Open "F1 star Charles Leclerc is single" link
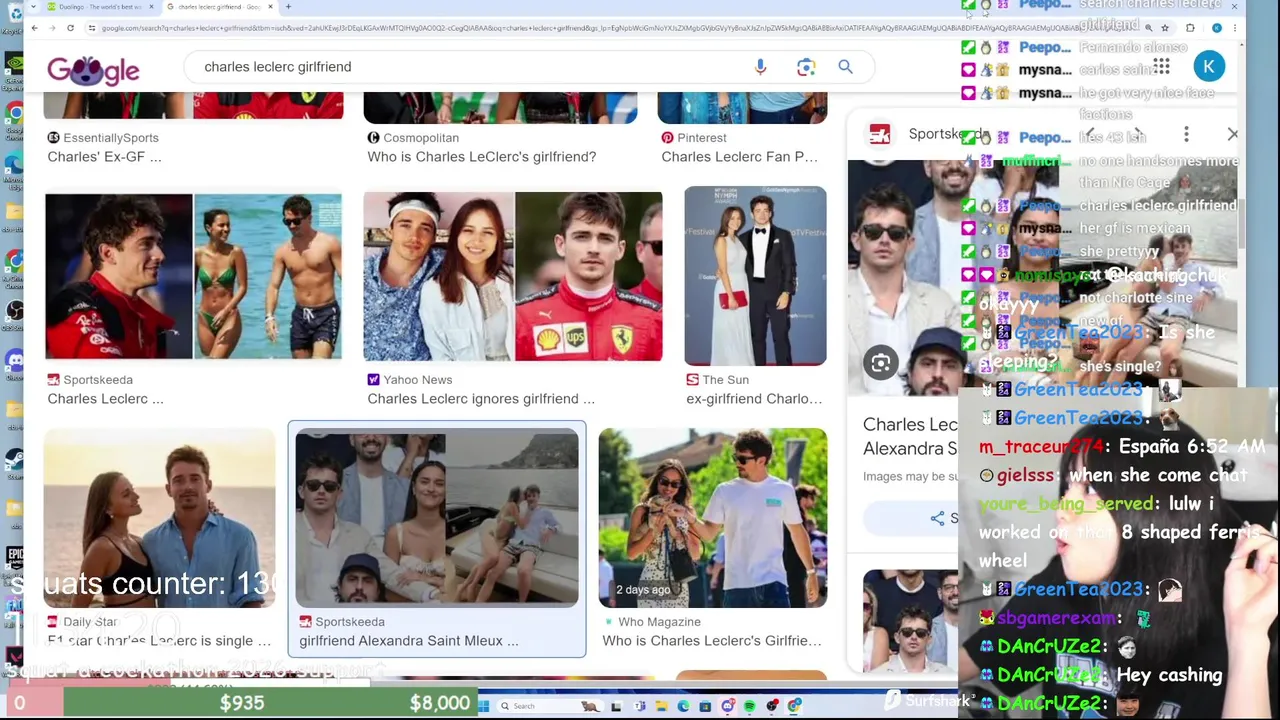 click(x=159, y=641)
